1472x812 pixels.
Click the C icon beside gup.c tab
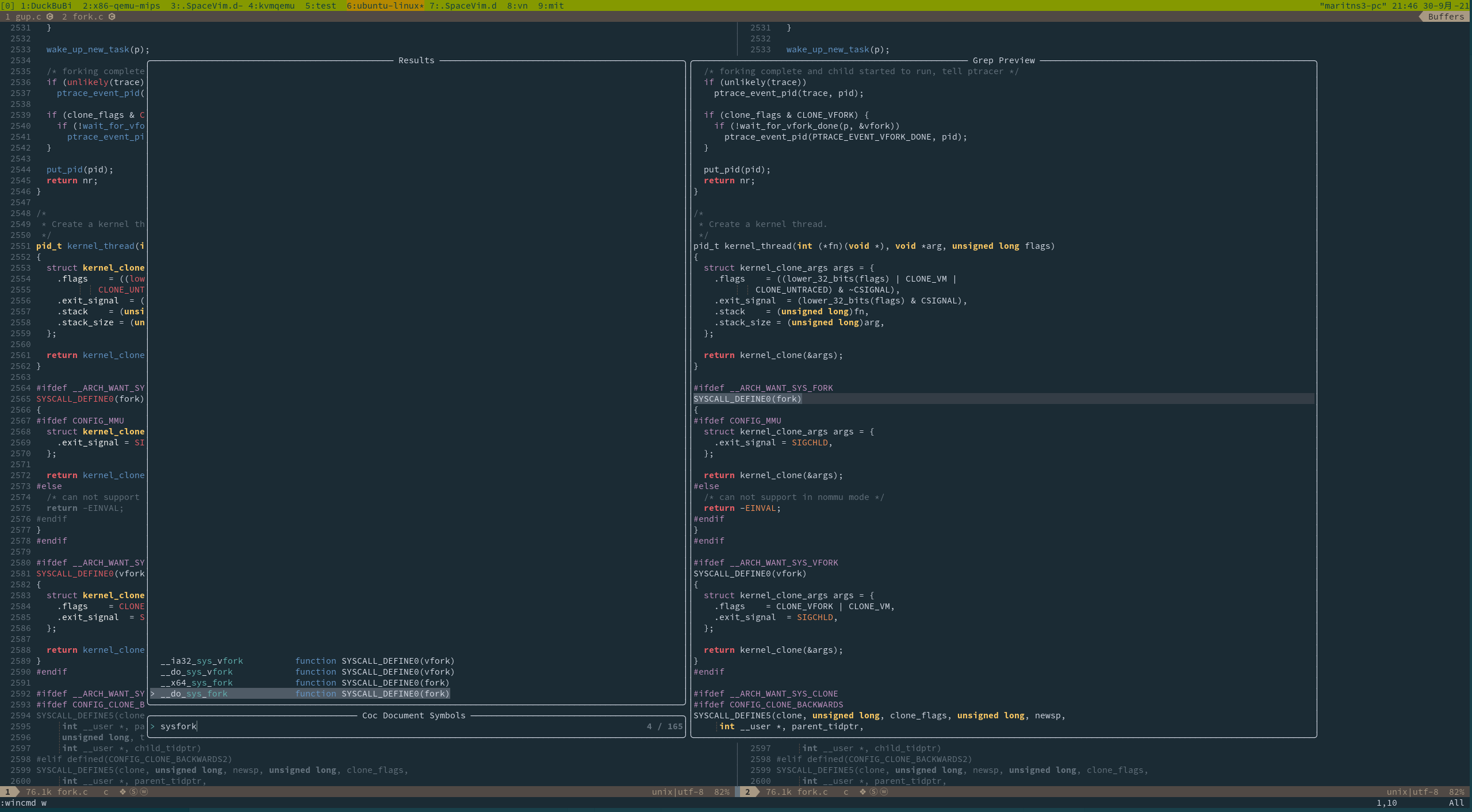coord(50,17)
